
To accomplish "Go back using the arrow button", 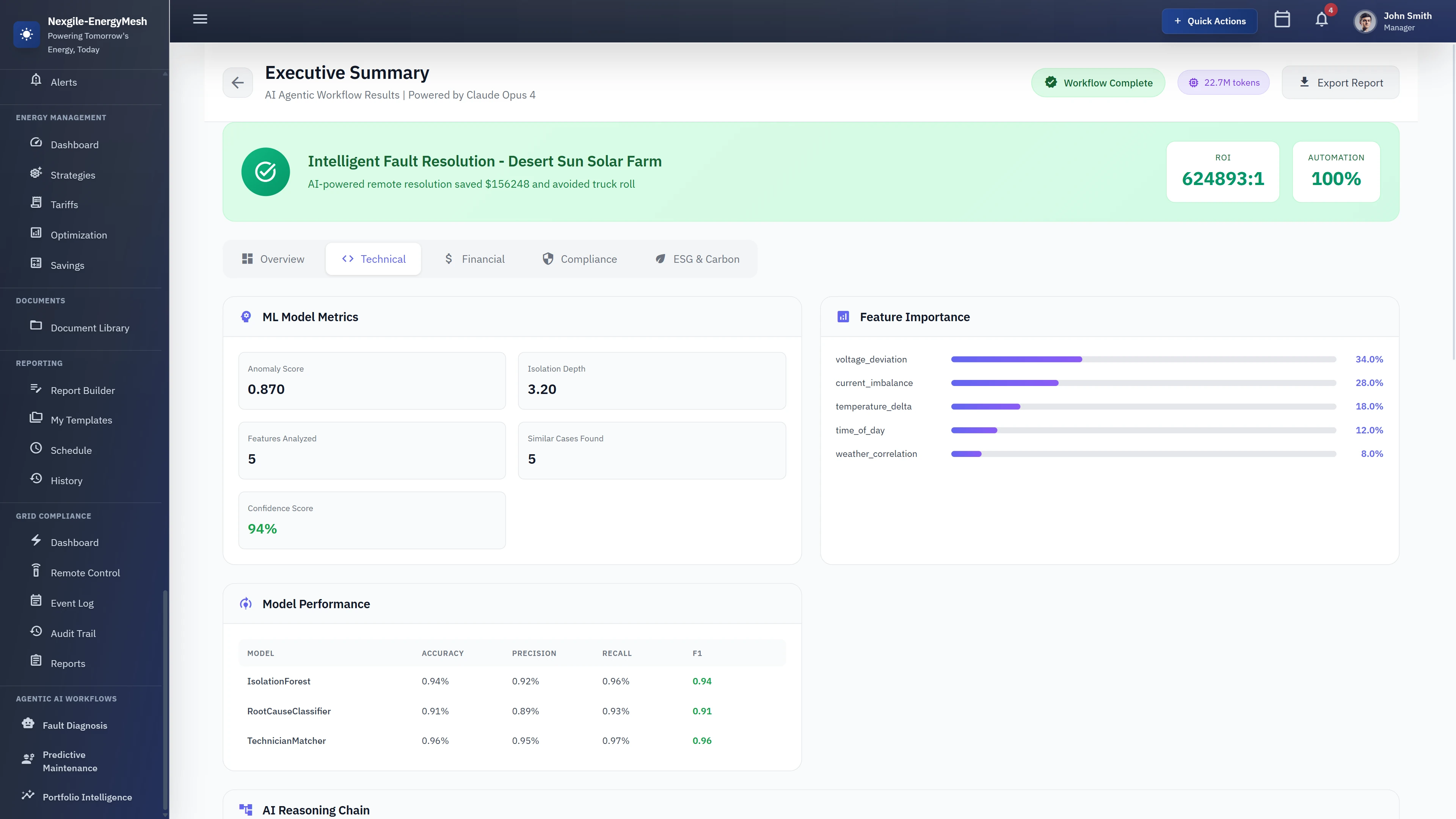I will point(237,82).
